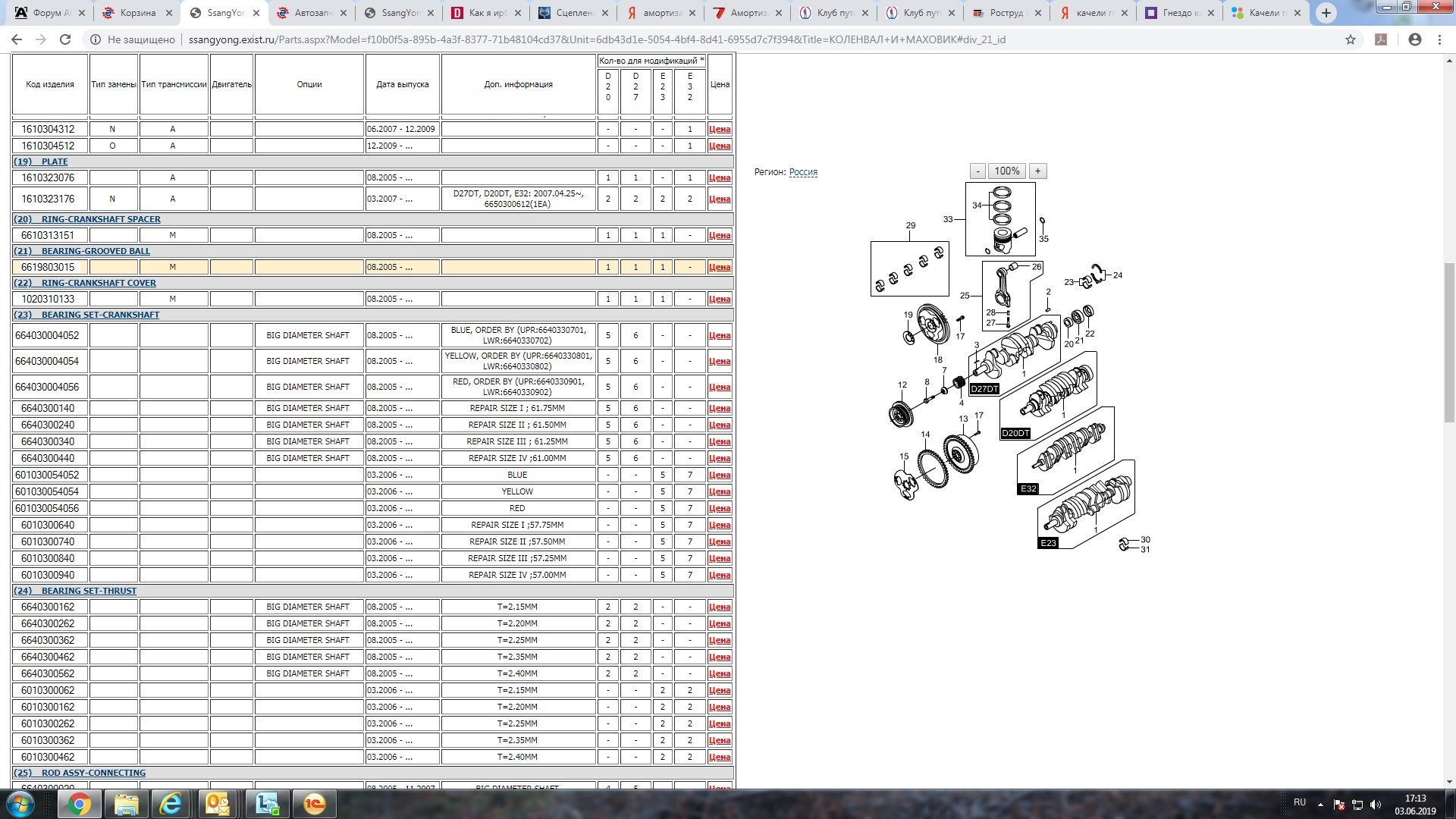This screenshot has width=1456, height=819.
Task: Open Internet Explorer from taskbar
Action: pos(172,804)
